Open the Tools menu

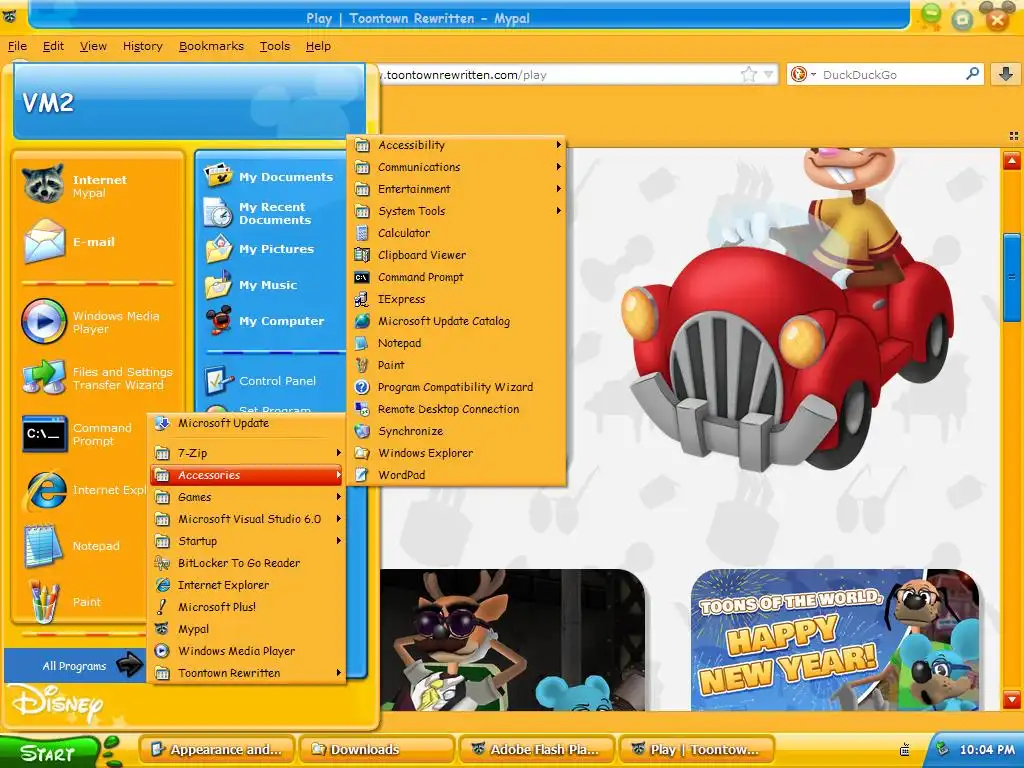[274, 46]
